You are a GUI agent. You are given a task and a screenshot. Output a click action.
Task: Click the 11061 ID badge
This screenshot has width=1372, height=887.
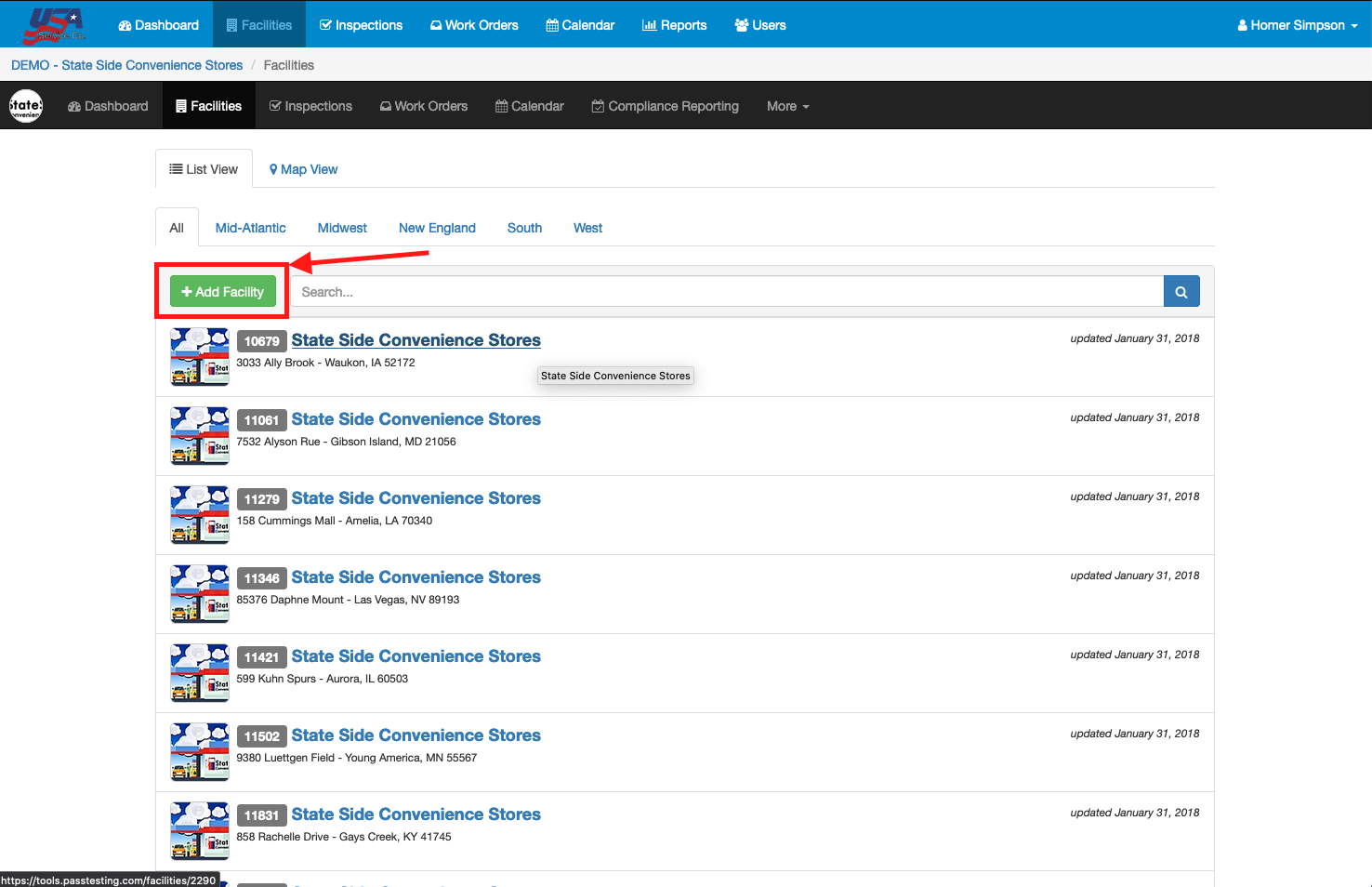262,420
